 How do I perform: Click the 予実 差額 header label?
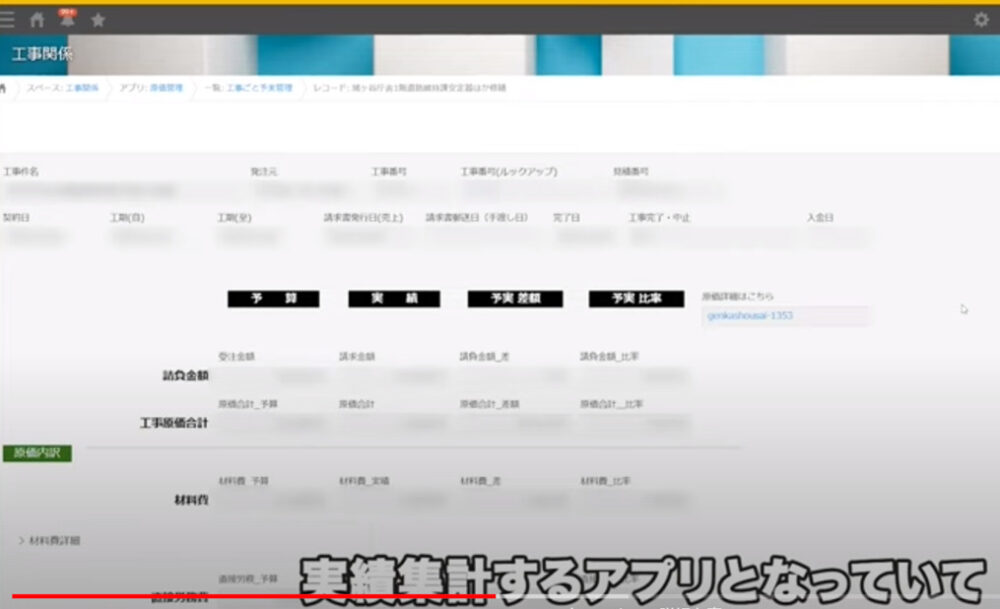point(515,298)
